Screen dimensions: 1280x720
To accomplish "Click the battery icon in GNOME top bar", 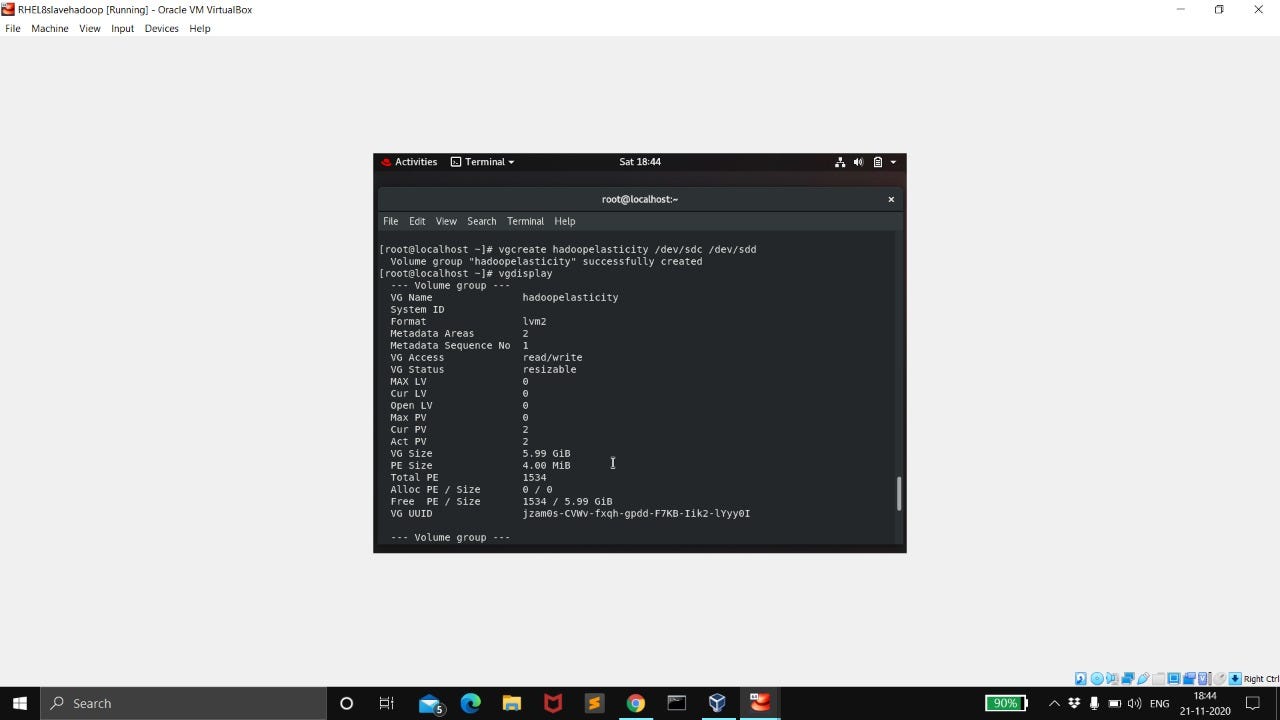I will pyautogui.click(x=877, y=162).
